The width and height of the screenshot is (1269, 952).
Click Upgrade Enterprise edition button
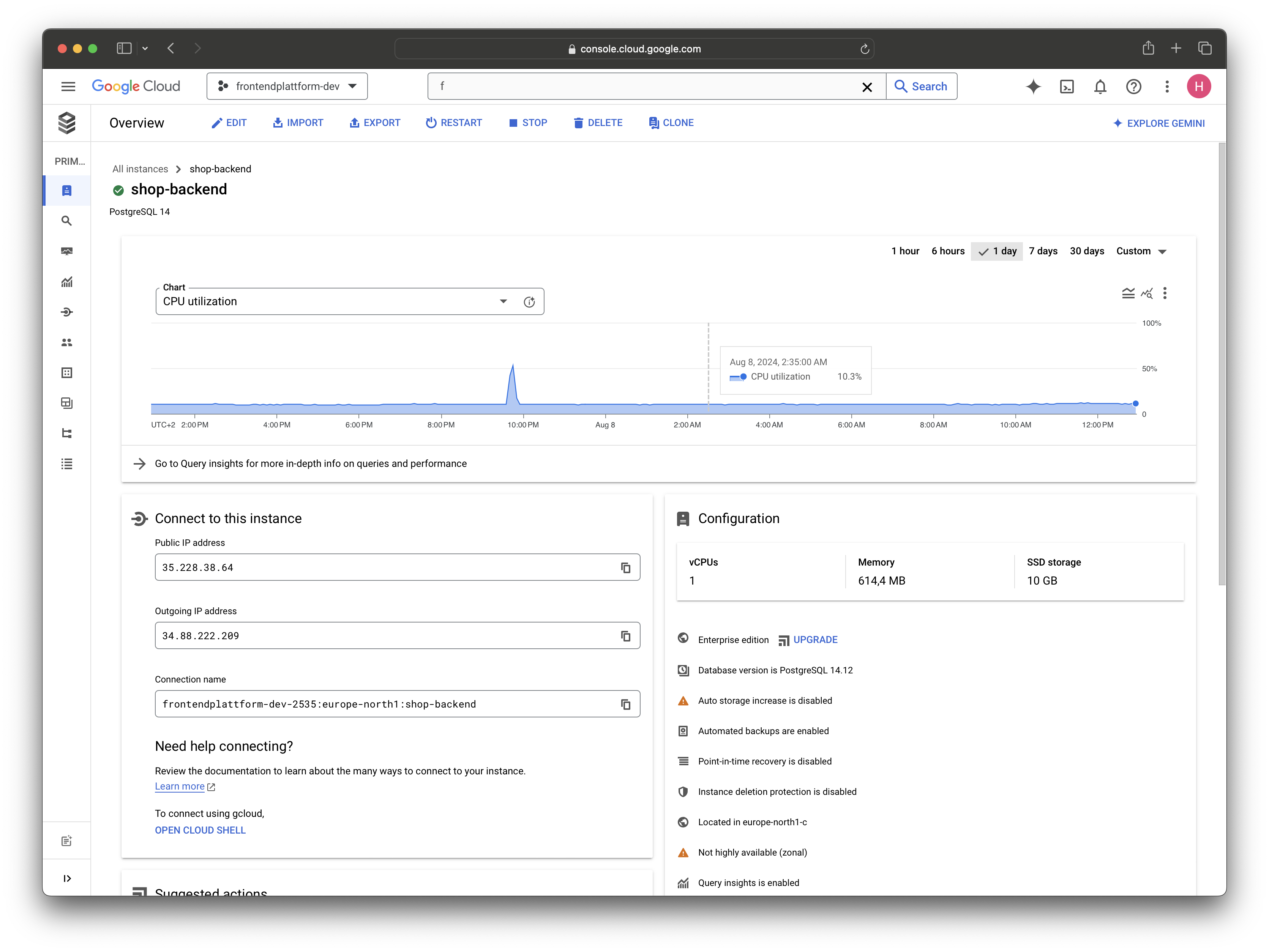[815, 639]
